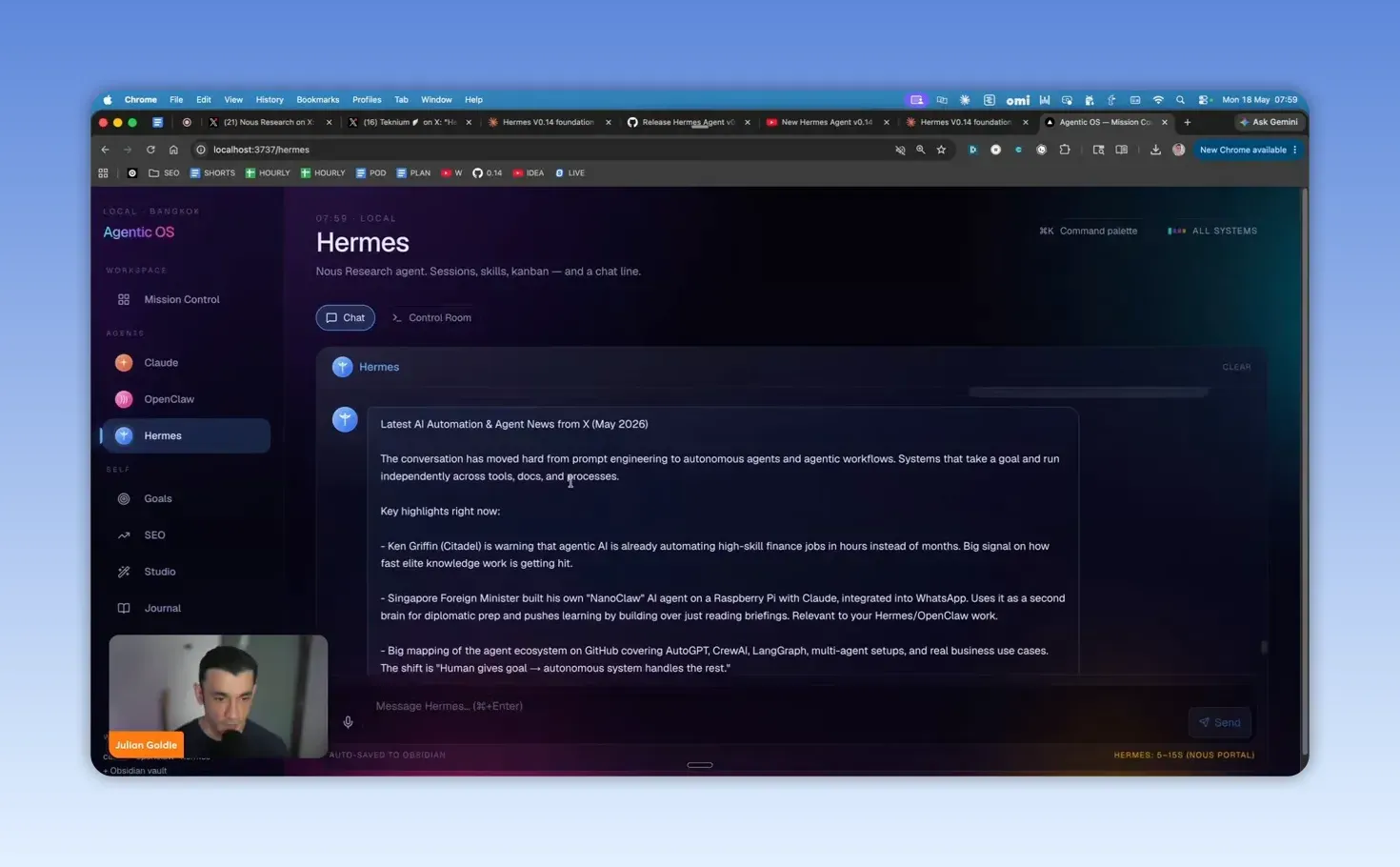The width and height of the screenshot is (1400, 867).
Task: Open the History menu
Action: [270, 100]
